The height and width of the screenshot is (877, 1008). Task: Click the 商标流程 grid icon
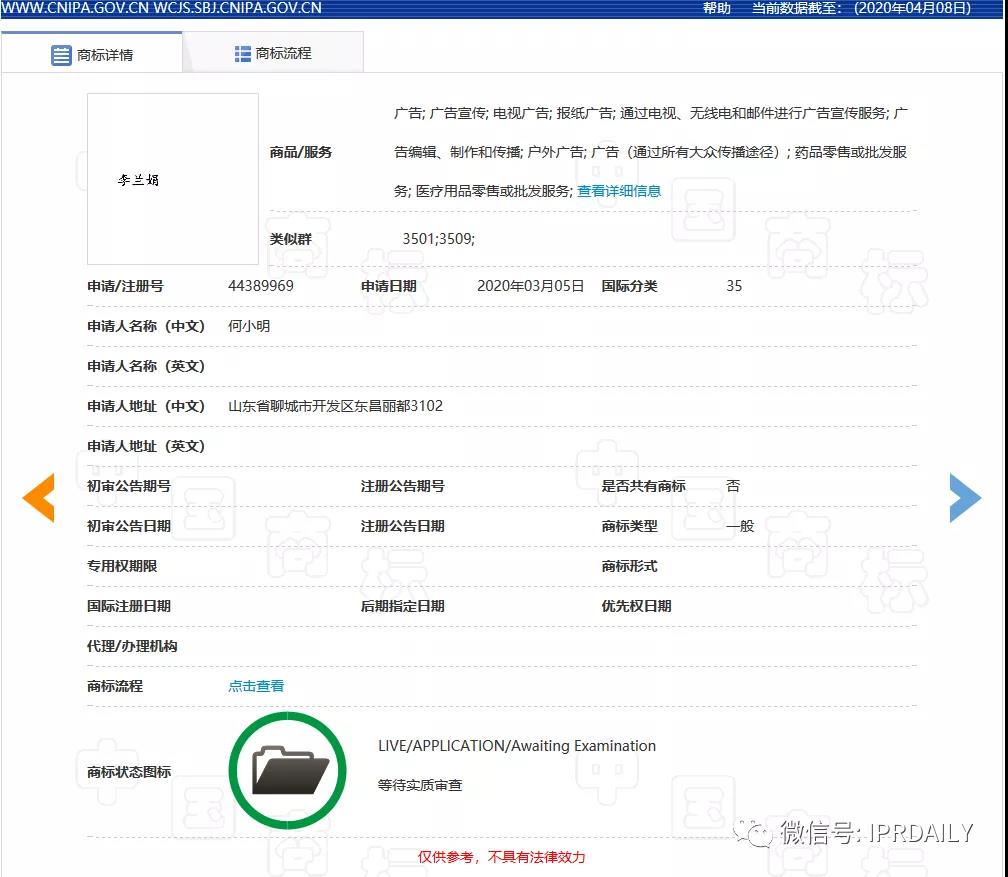(242, 54)
